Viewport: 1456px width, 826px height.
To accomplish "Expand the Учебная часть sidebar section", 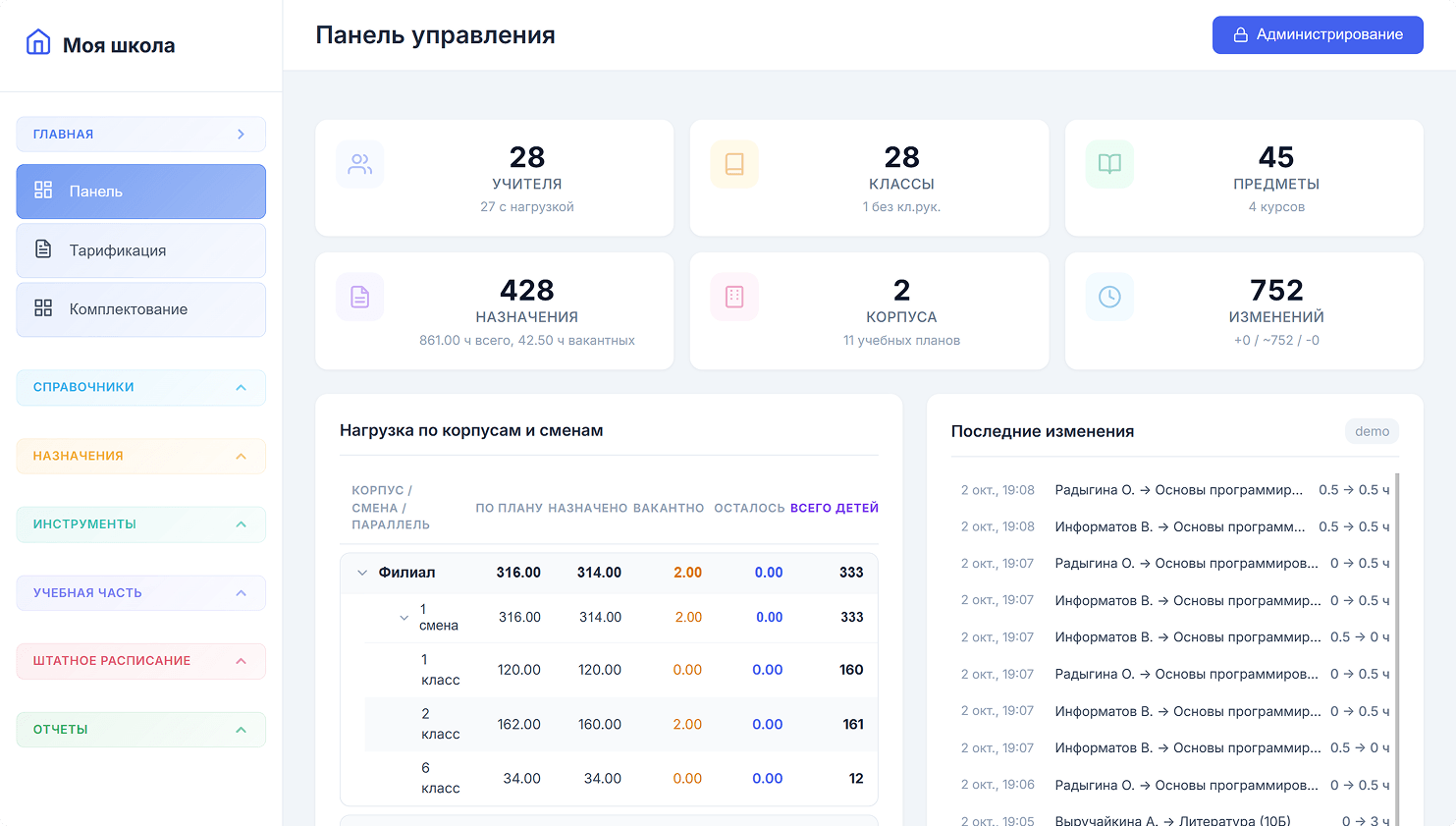I will click(141, 592).
